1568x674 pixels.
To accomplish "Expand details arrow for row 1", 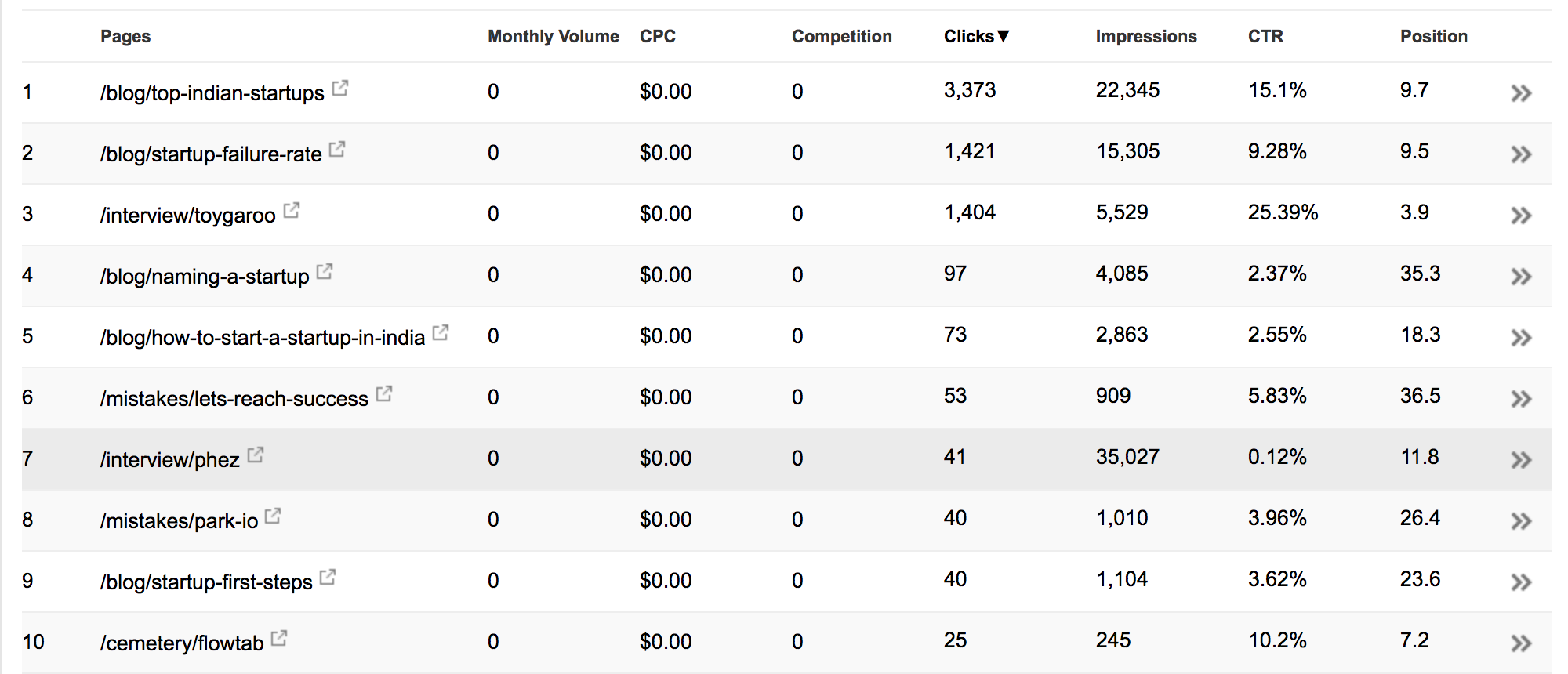I will point(1521,93).
